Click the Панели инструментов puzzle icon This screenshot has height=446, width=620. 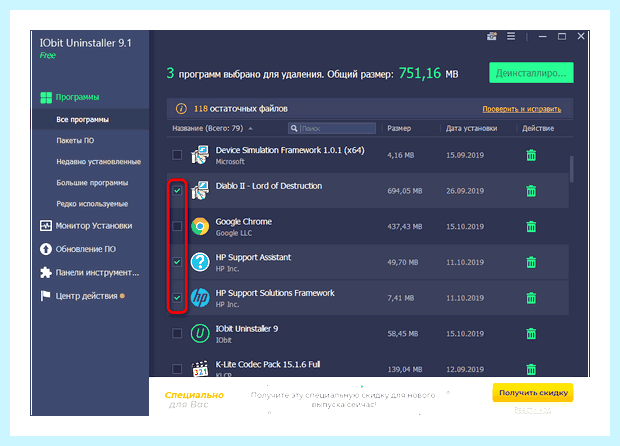[x=46, y=272]
